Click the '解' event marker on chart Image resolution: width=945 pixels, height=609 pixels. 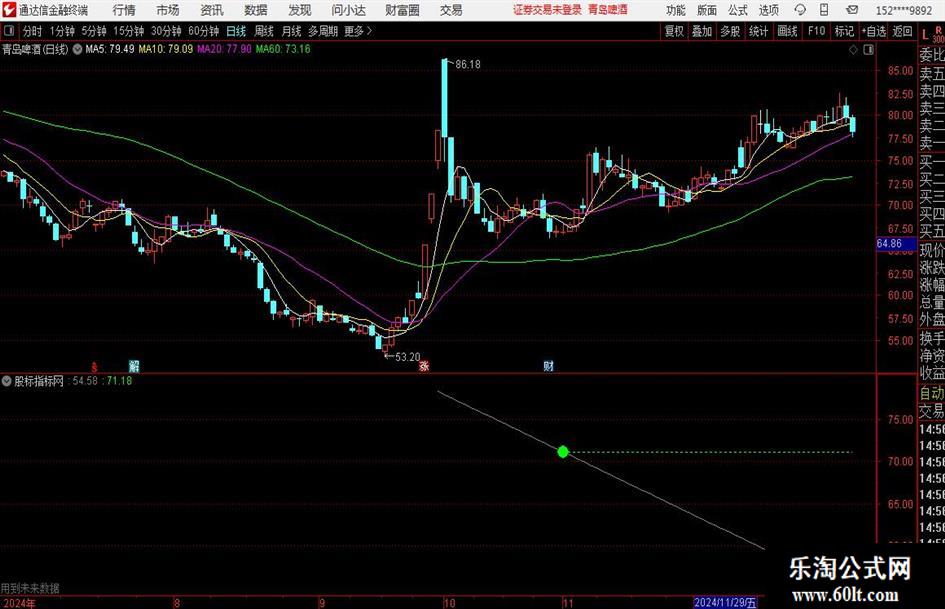pos(134,365)
